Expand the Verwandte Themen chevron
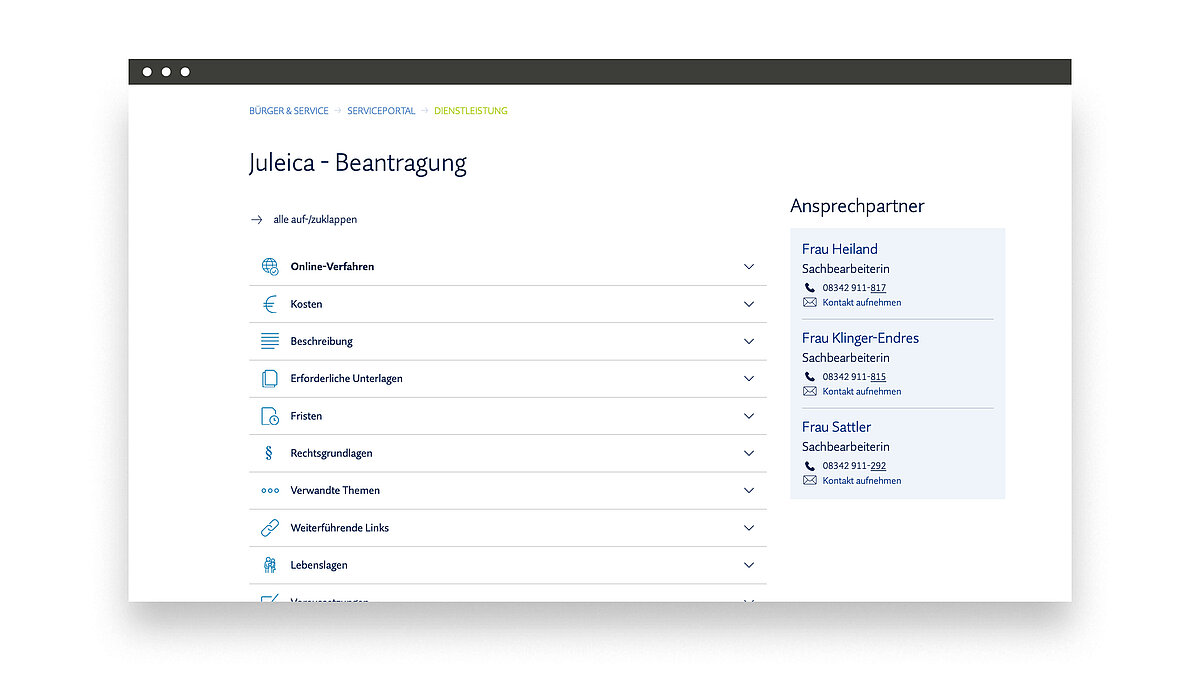 [x=749, y=491]
